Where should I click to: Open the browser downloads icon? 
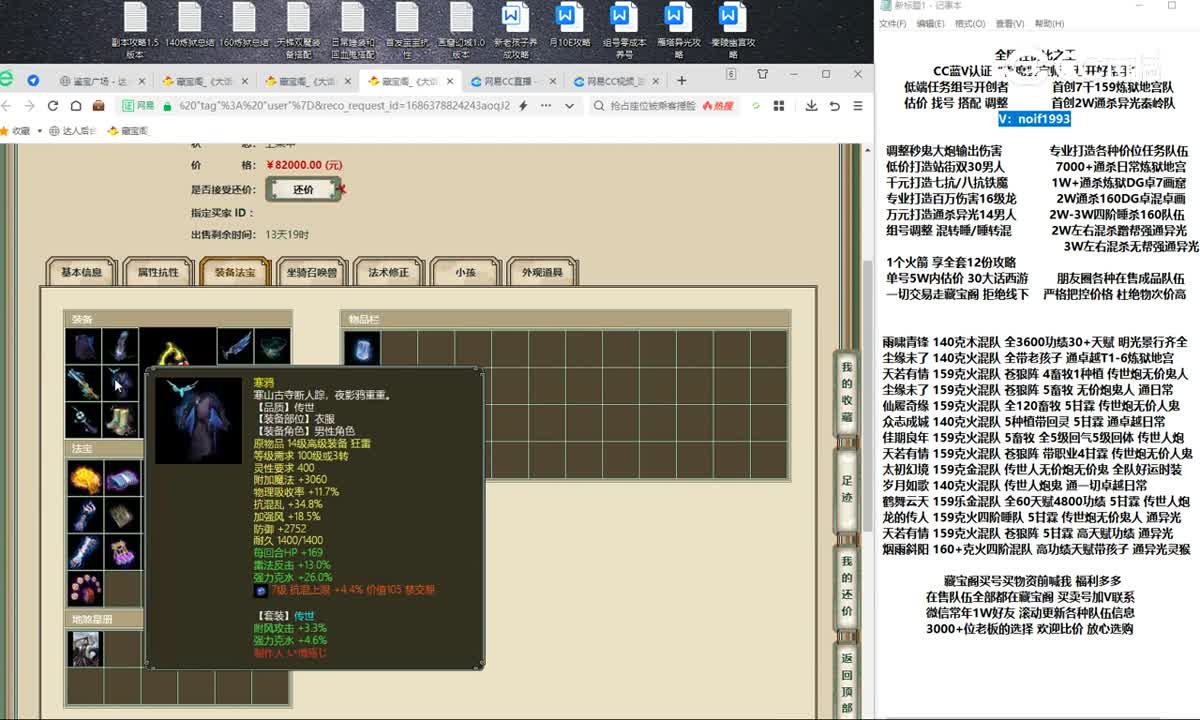click(x=811, y=106)
